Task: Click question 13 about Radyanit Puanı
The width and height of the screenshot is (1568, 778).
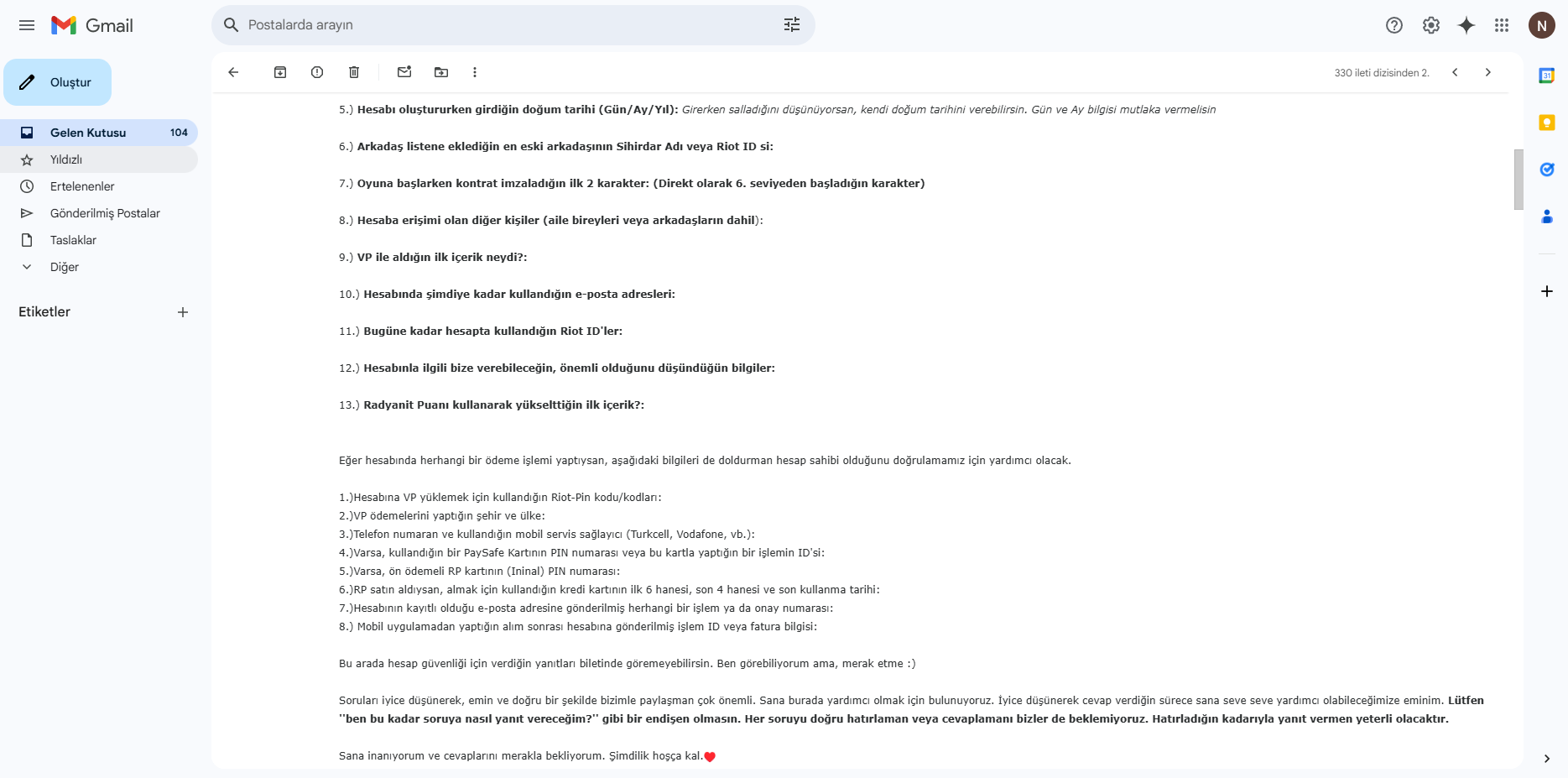Action: click(x=492, y=405)
